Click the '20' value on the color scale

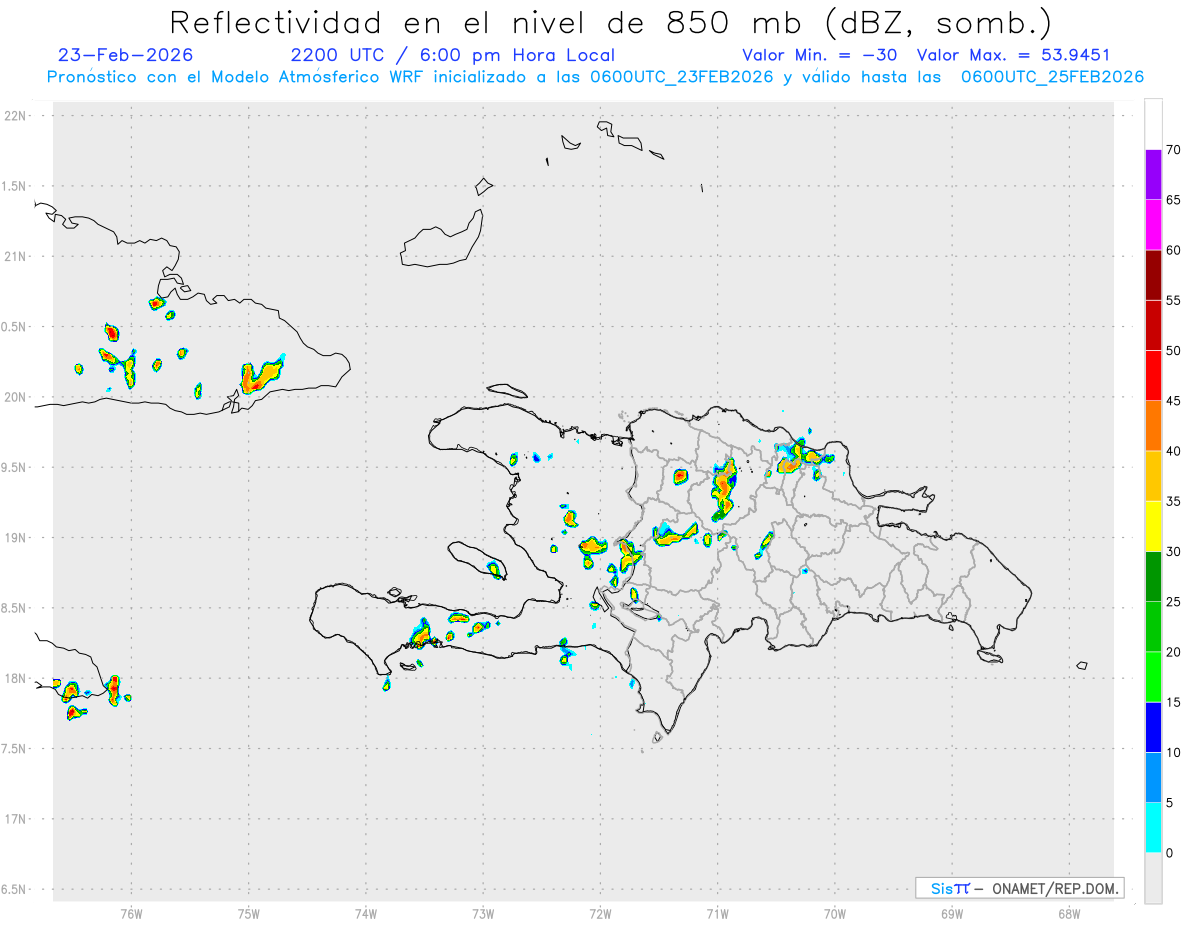(1173, 652)
